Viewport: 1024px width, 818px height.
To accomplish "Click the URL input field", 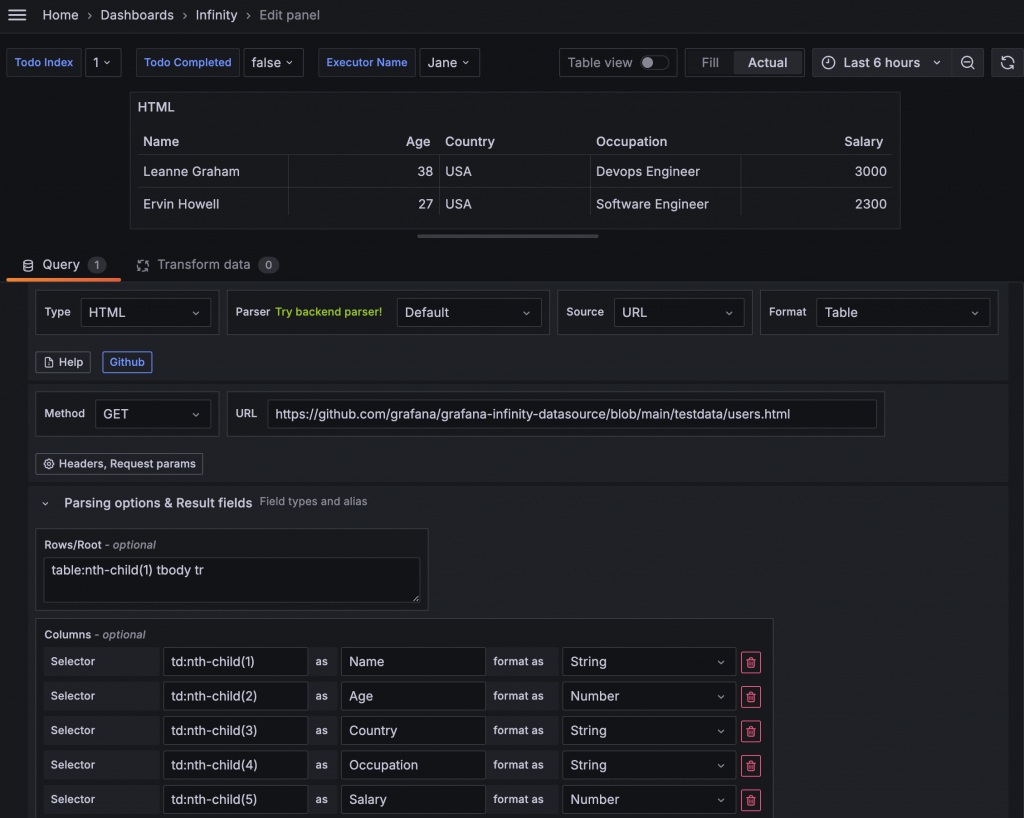I will pos(571,414).
